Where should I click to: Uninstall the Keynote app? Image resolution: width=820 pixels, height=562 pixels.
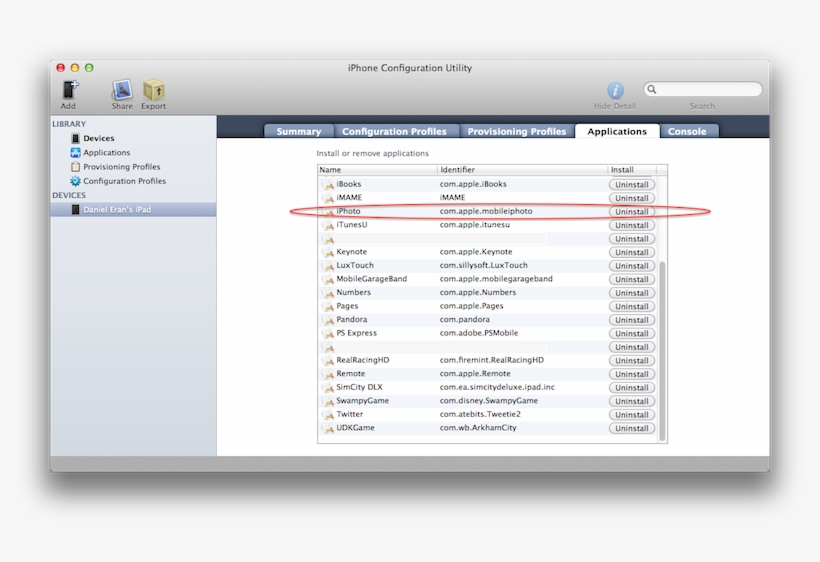(x=632, y=253)
